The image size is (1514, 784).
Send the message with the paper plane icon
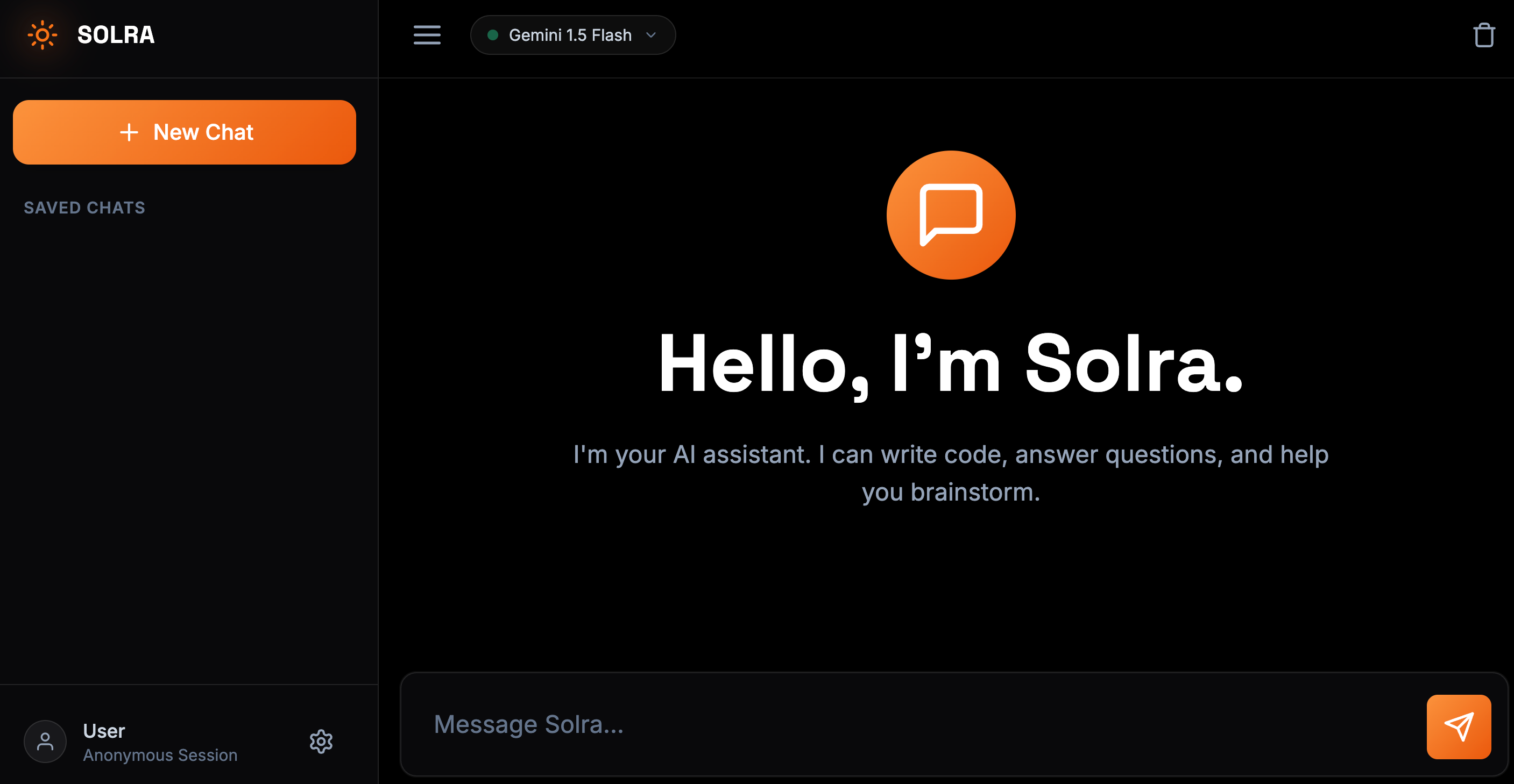[x=1458, y=726]
